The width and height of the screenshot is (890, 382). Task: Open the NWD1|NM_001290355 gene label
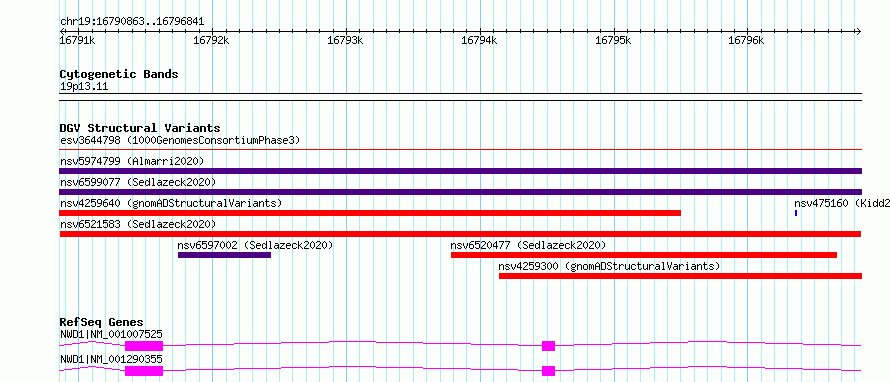click(x=111, y=359)
